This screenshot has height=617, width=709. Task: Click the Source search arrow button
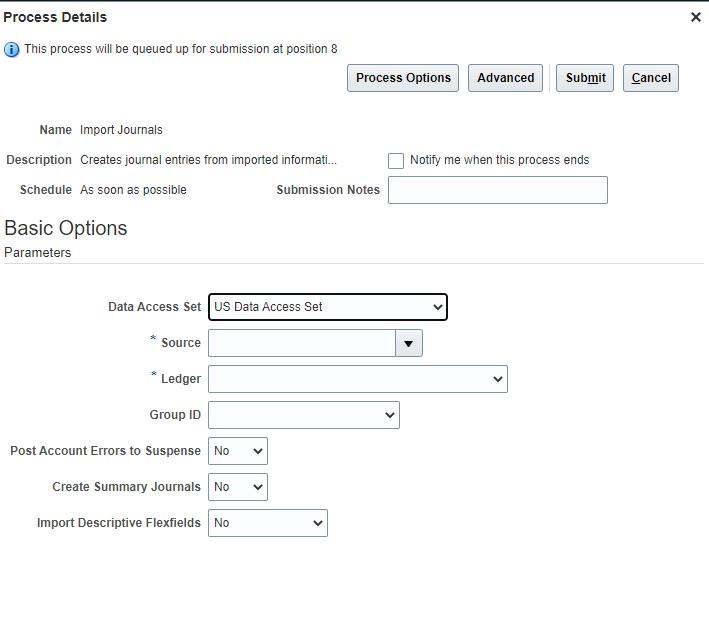coord(409,344)
